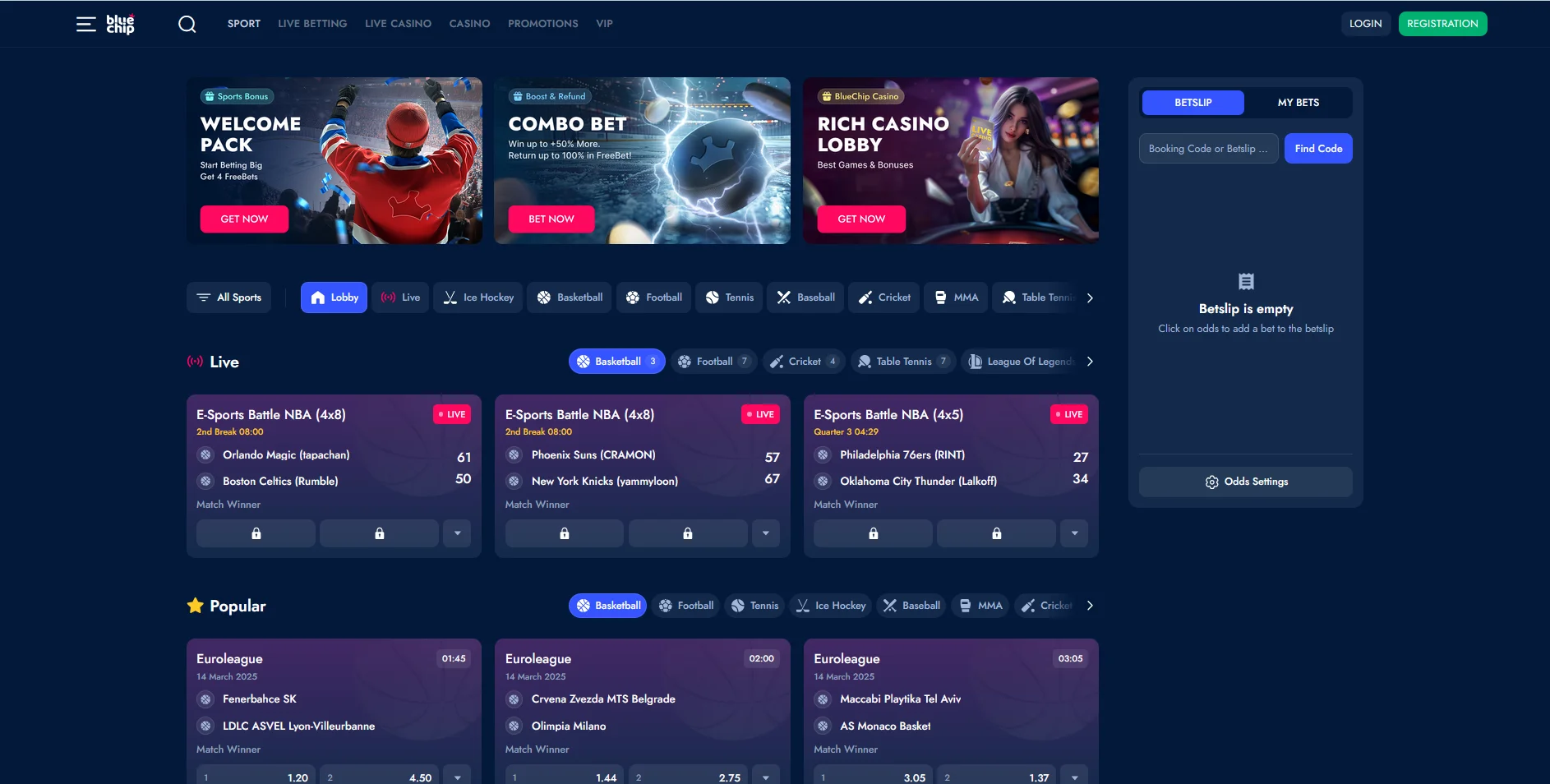Filter Live section by Football

[713, 362]
